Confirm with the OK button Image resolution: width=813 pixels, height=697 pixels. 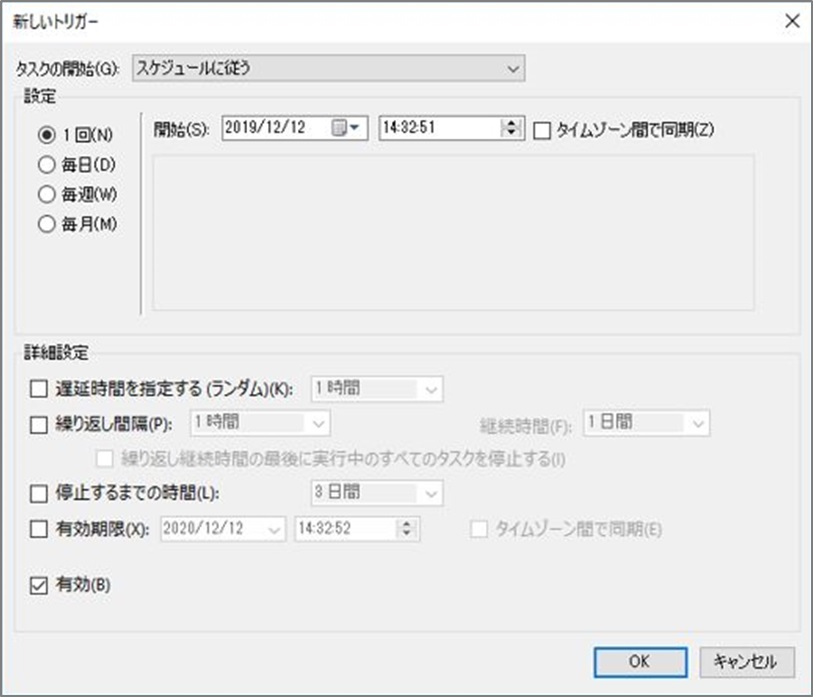(640, 662)
